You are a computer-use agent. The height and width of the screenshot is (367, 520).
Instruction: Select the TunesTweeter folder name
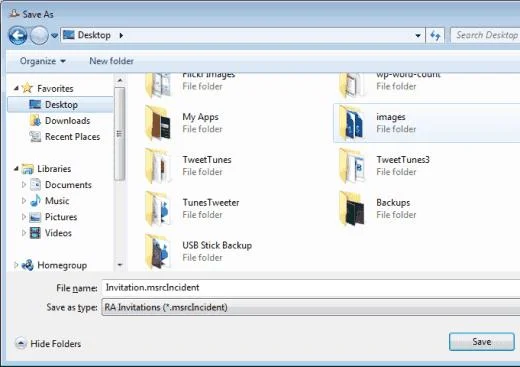click(x=211, y=203)
